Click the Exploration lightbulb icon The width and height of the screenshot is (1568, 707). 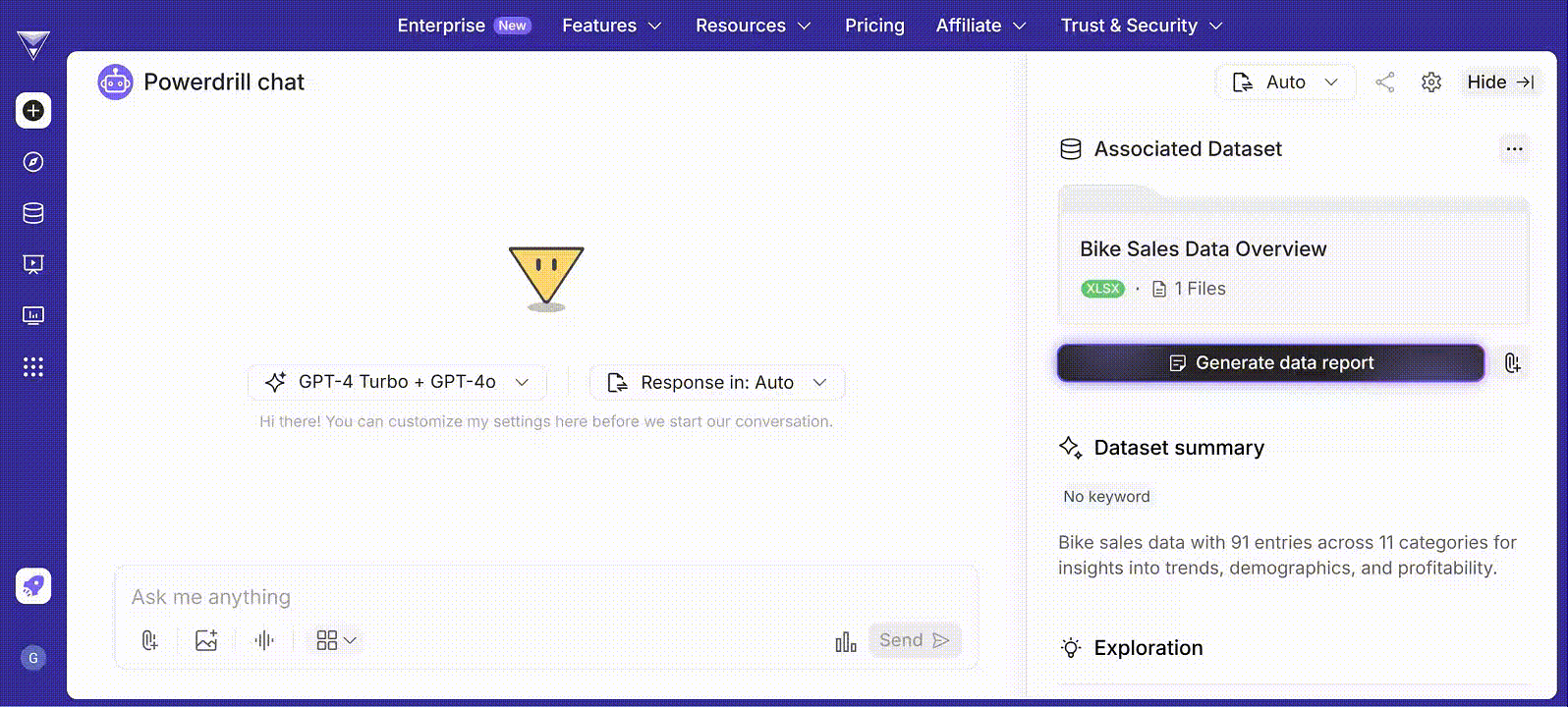tap(1071, 648)
